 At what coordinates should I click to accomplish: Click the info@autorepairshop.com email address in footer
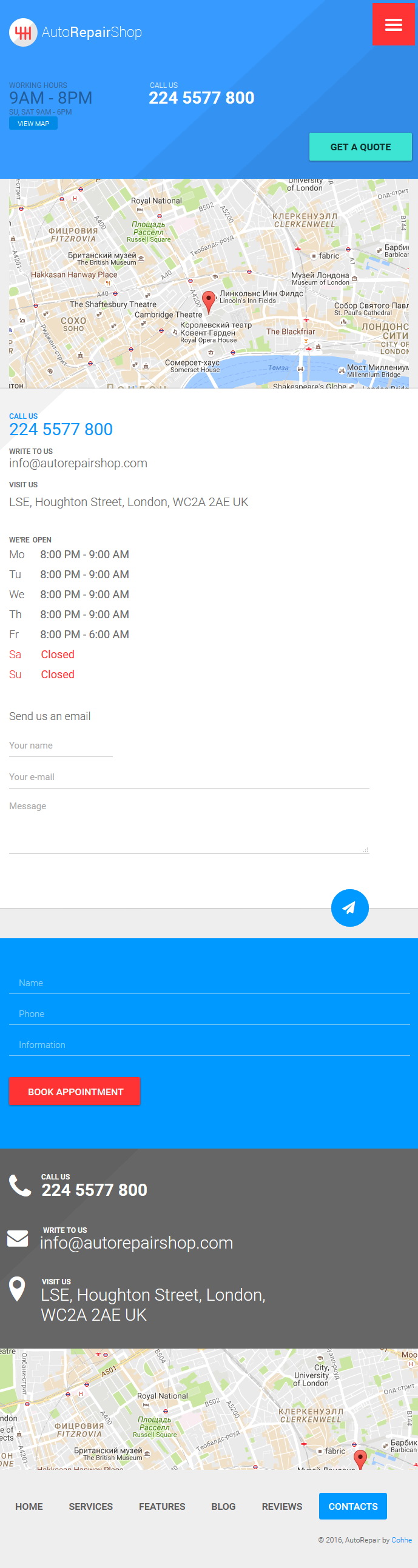(137, 1243)
